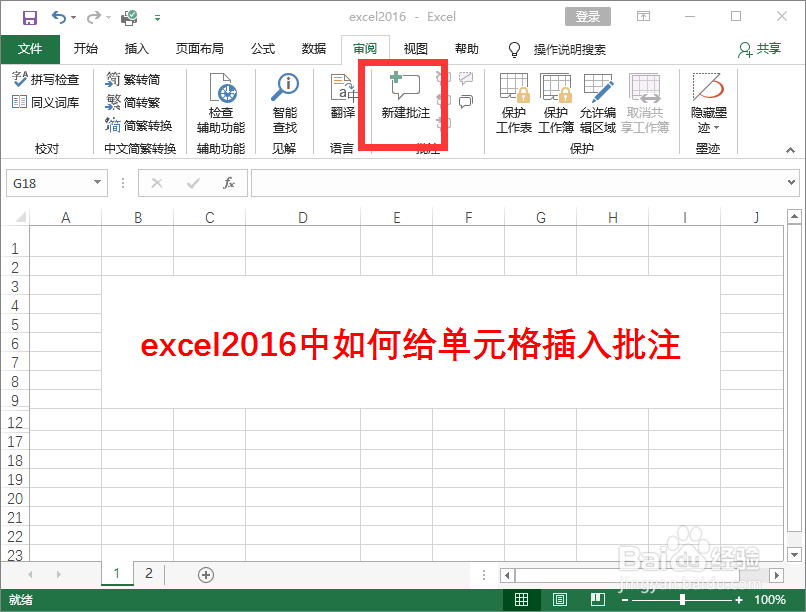The width and height of the screenshot is (806, 612).
Task: Click the 共享 Share button
Action: (760, 49)
